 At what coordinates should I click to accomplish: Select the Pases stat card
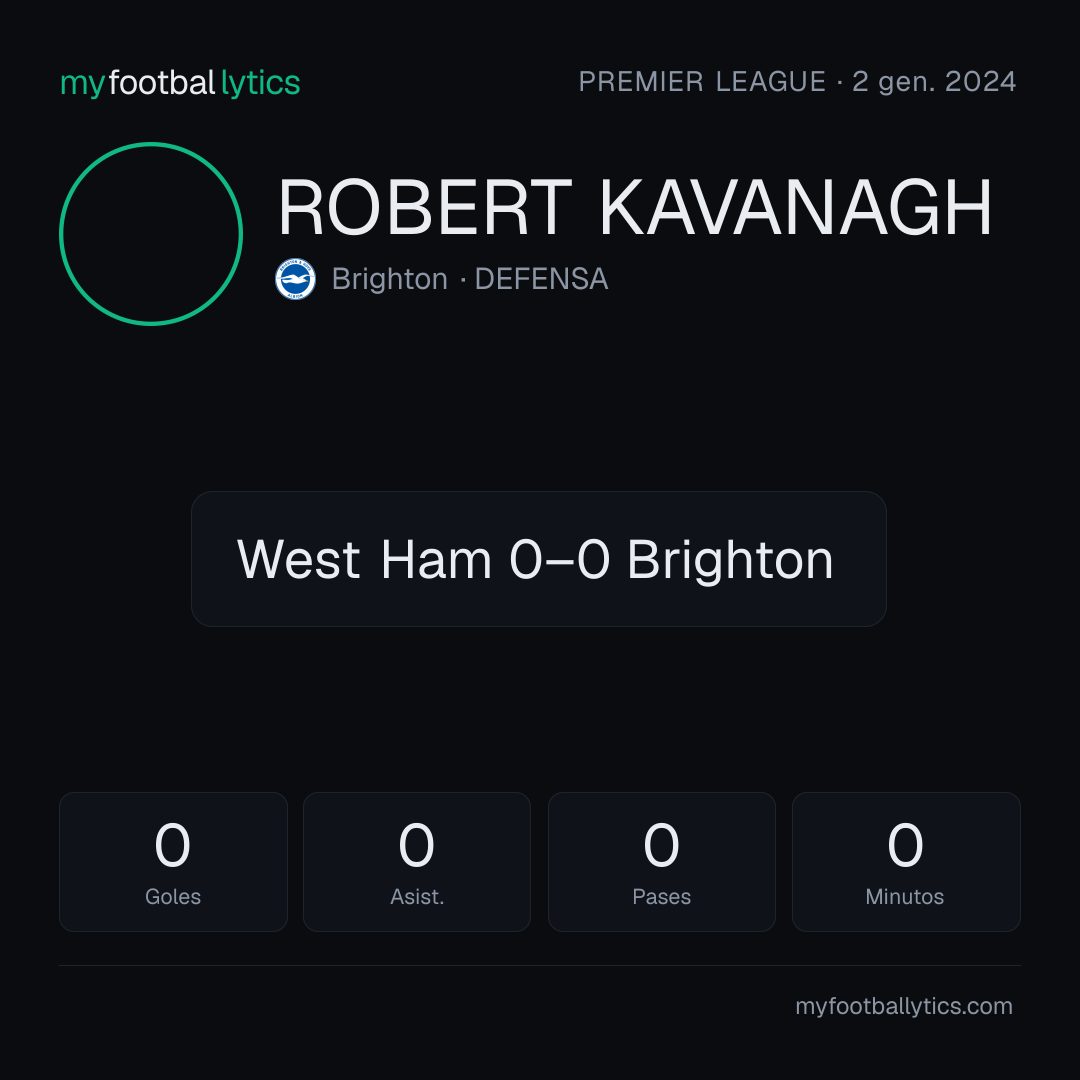tap(661, 862)
